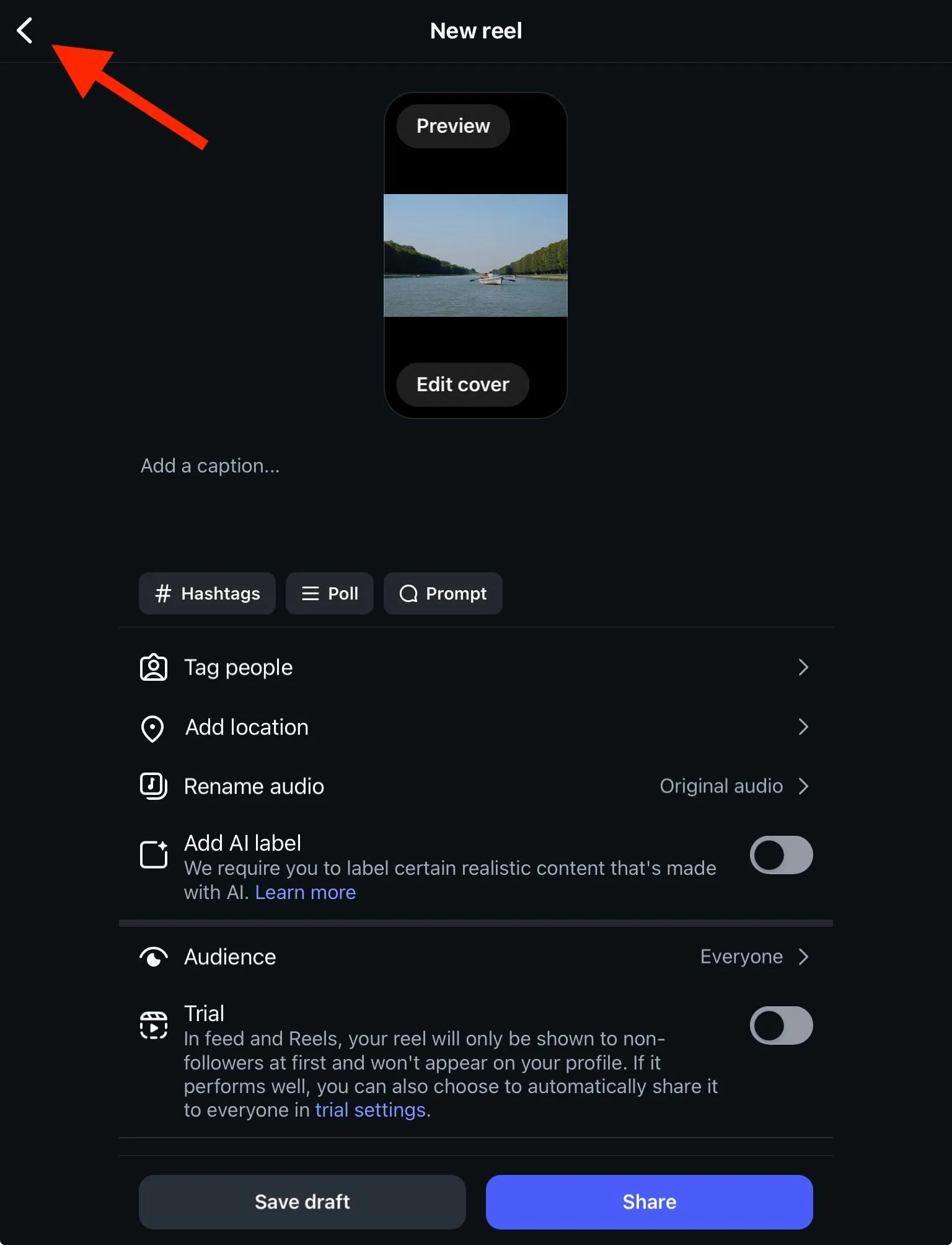Expand the Tag people chevron
Screen dimensions: 952x1245
click(803, 667)
